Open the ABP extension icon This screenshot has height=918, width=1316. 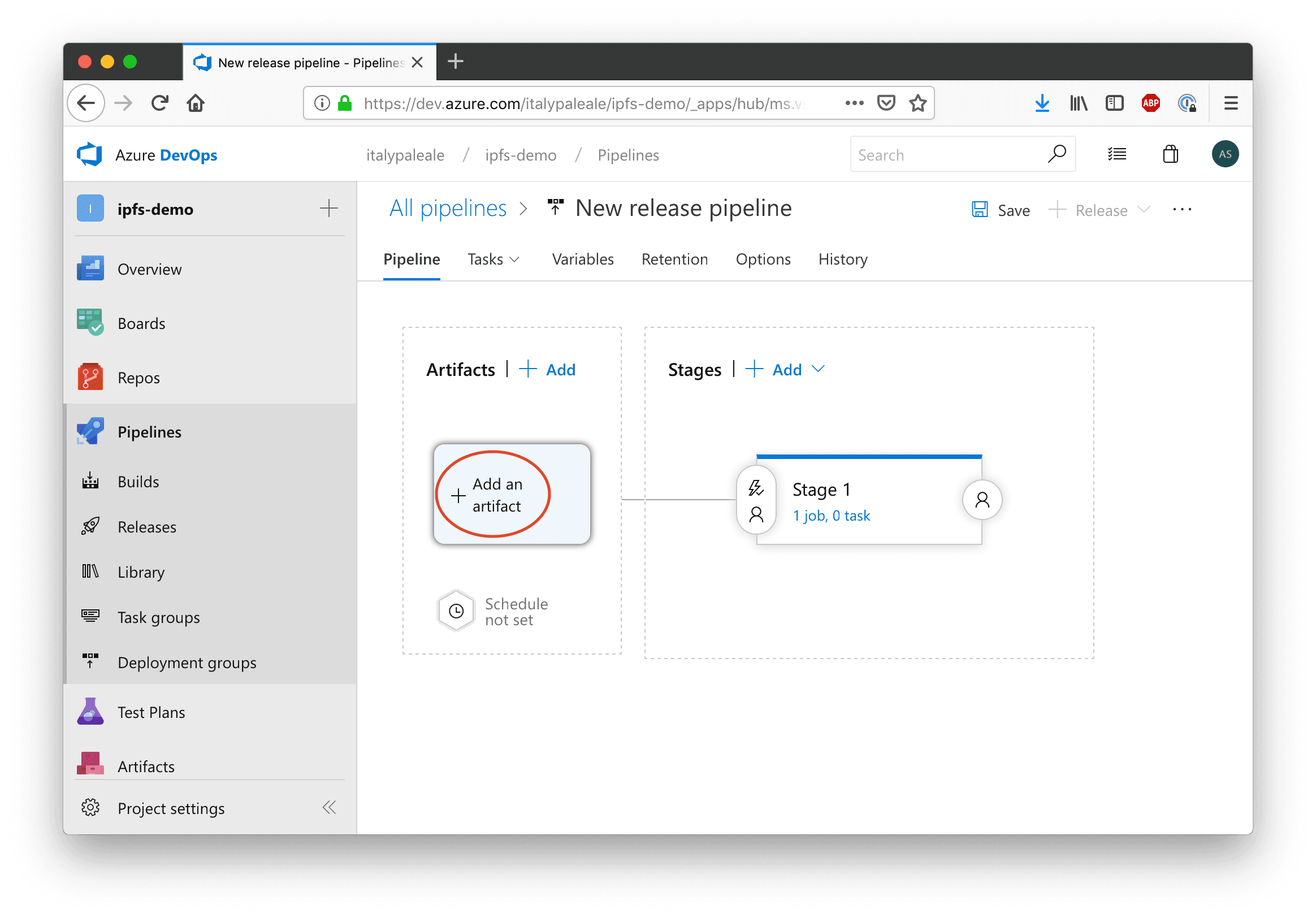pos(1151,103)
